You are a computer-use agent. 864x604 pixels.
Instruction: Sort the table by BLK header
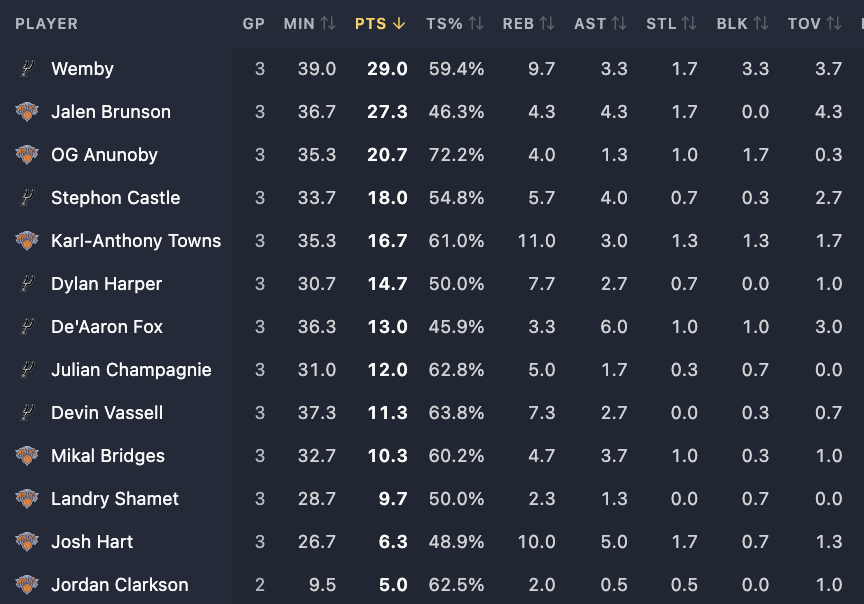point(742,24)
